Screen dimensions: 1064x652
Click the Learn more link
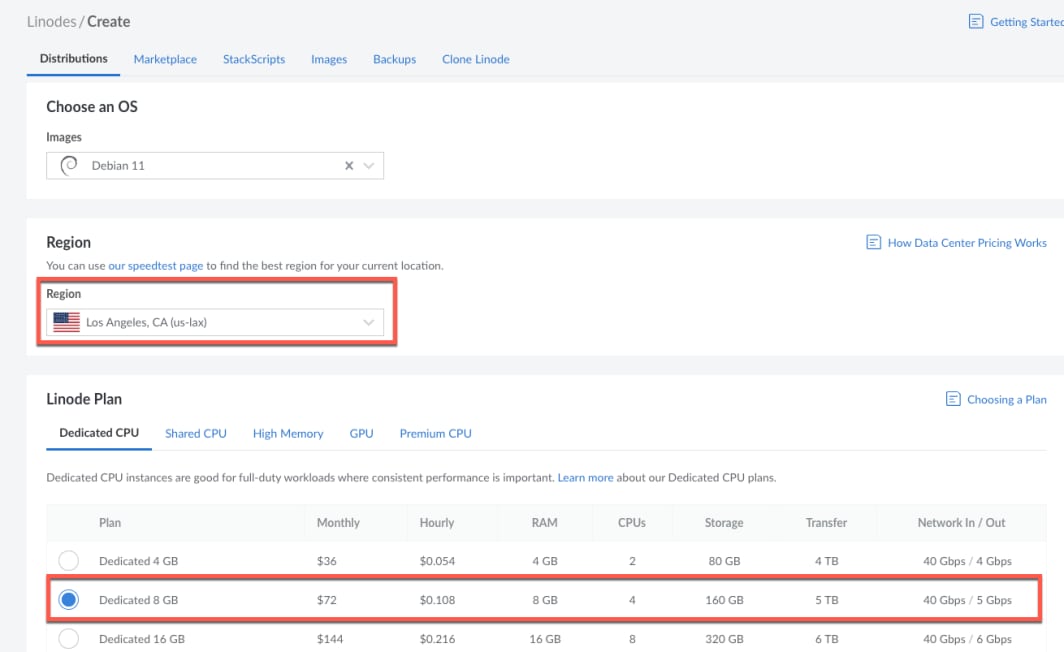tap(585, 478)
